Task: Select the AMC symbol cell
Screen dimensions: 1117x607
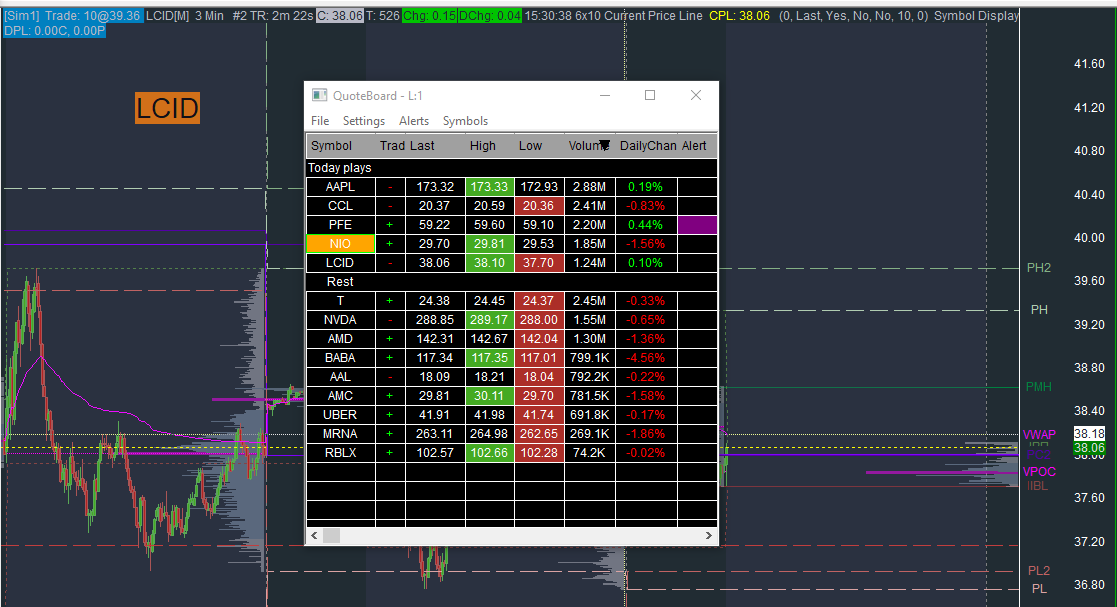Action: click(341, 396)
